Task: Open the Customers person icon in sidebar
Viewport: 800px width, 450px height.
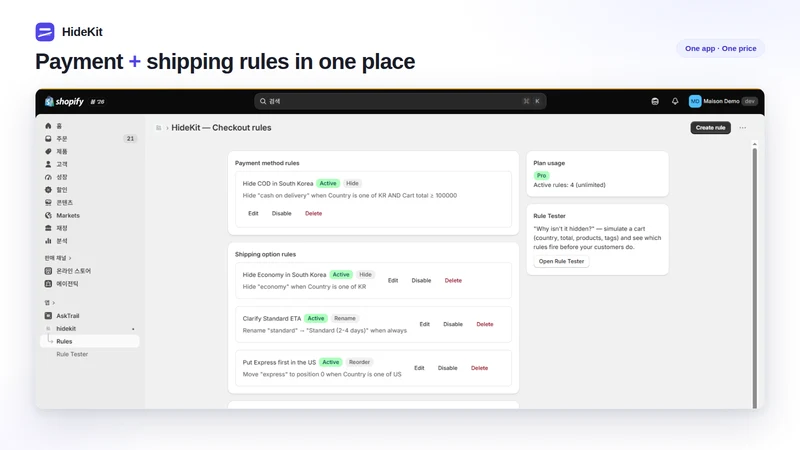Action: coord(48,164)
